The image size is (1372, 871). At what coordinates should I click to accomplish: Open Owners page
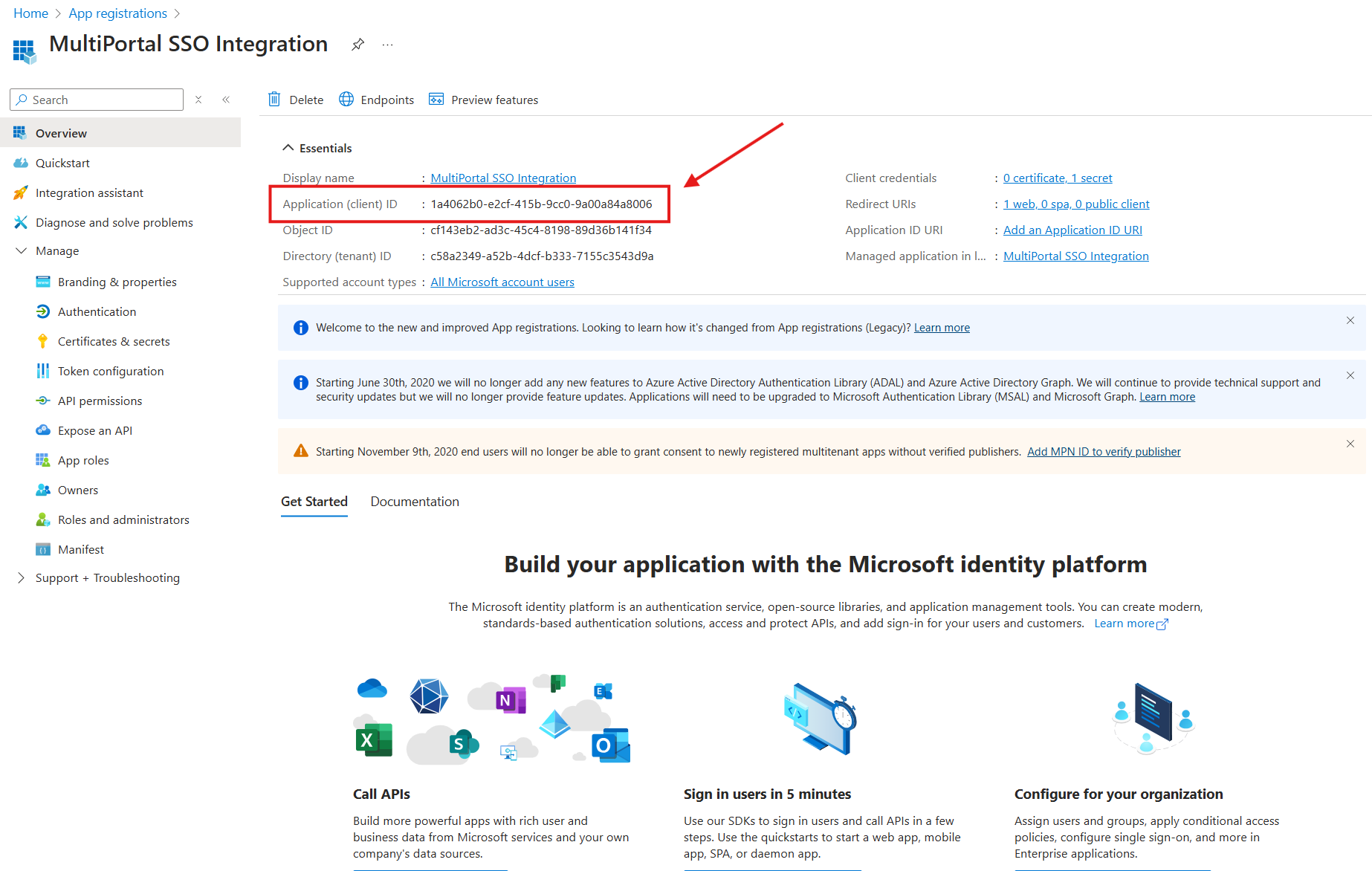77,490
